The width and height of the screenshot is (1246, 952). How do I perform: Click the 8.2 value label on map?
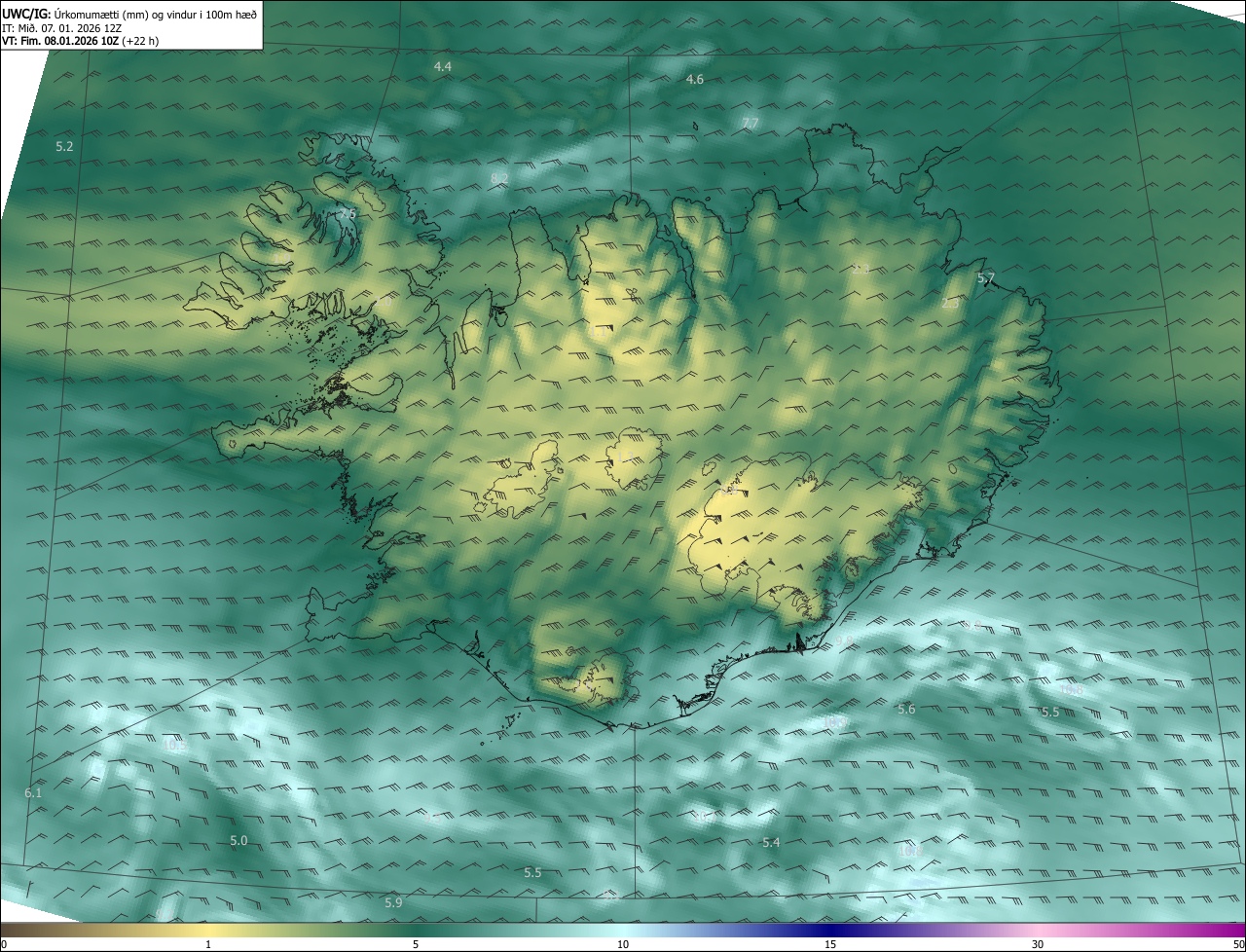(x=499, y=177)
